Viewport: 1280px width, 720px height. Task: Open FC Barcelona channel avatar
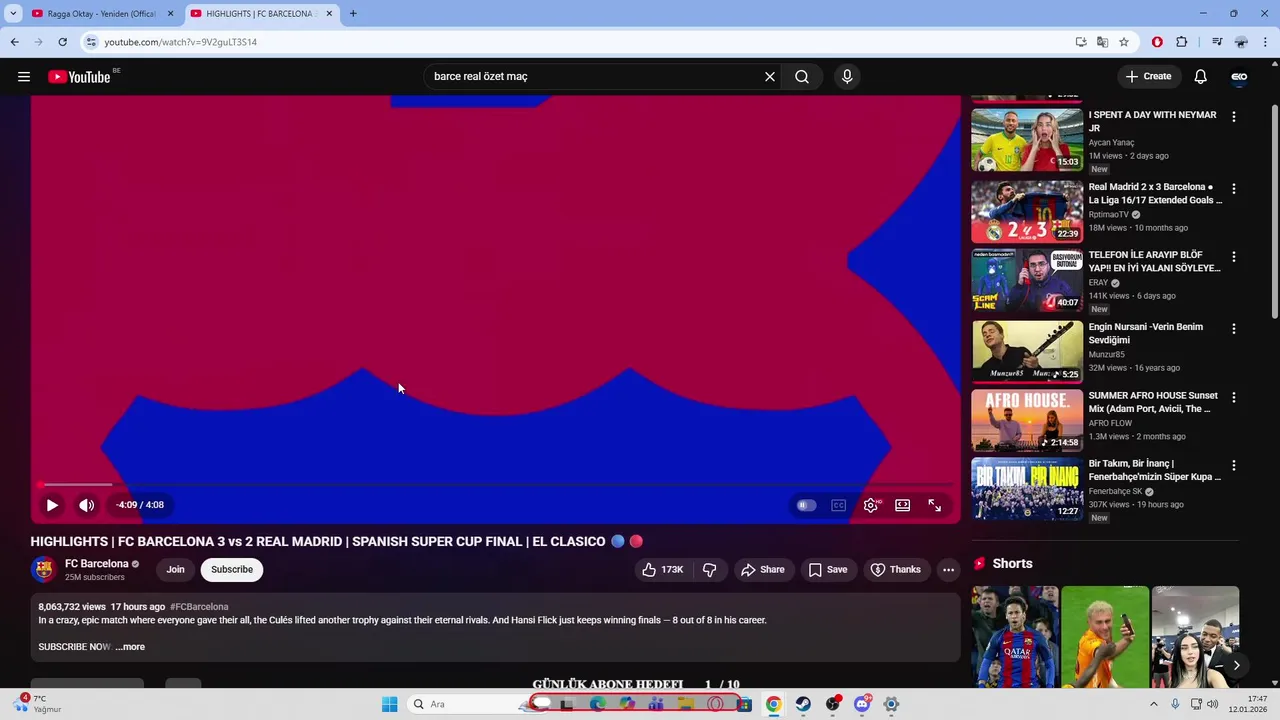pyautogui.click(x=43, y=570)
